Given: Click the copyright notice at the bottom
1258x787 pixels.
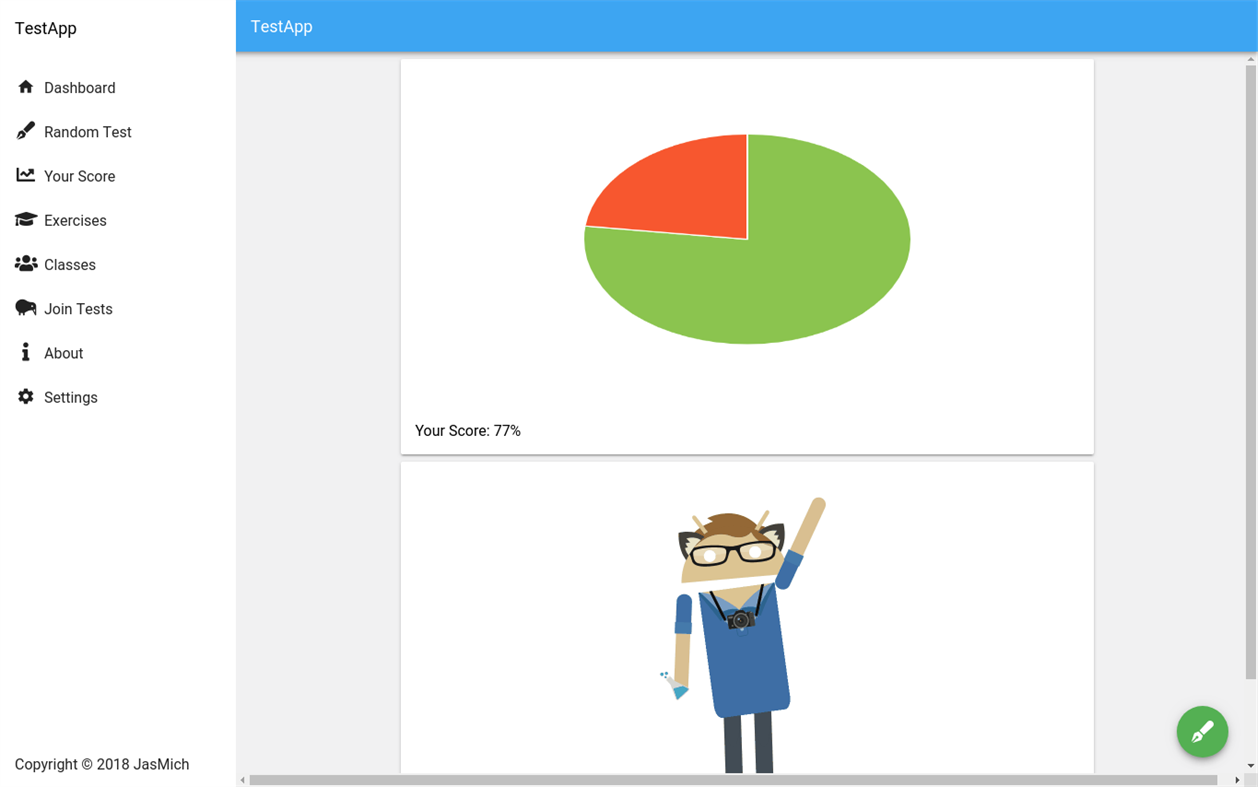Looking at the screenshot, I should [x=102, y=764].
